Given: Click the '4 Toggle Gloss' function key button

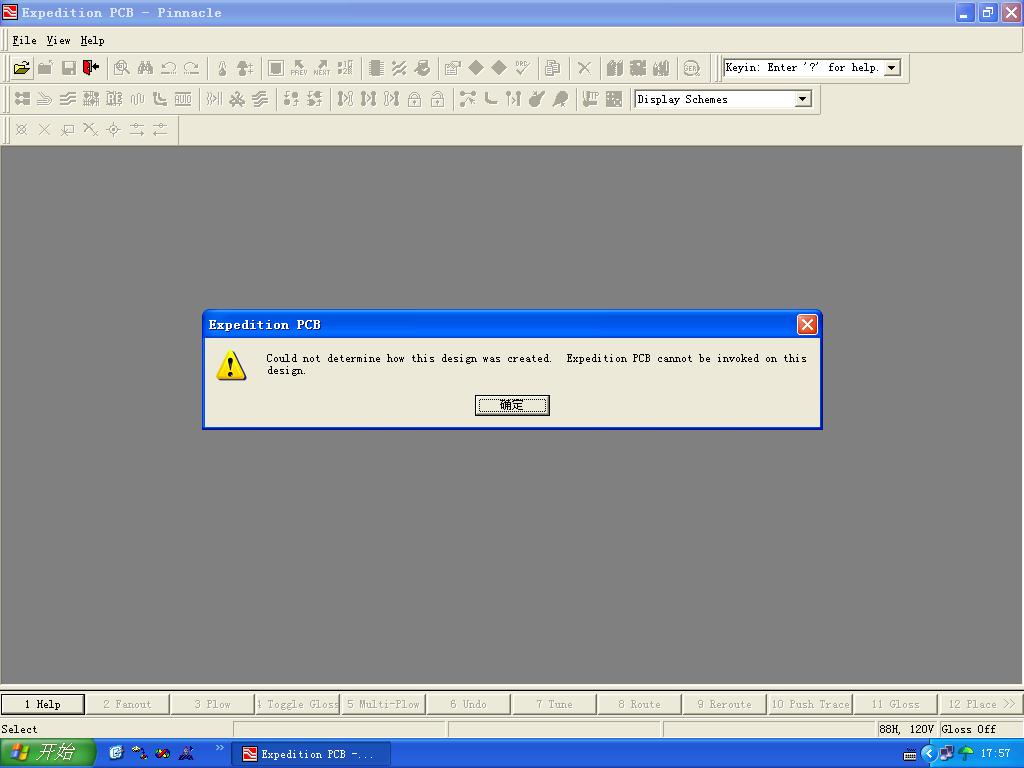Looking at the screenshot, I should pyautogui.click(x=298, y=704).
